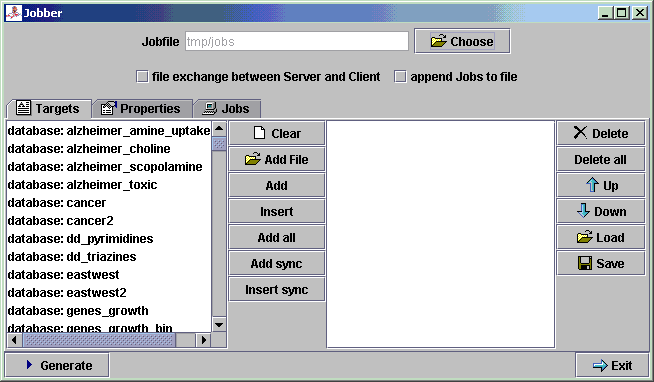Select database: alzheimer_scopolamine
Image resolution: width=654 pixels, height=382 pixels.
(109, 167)
